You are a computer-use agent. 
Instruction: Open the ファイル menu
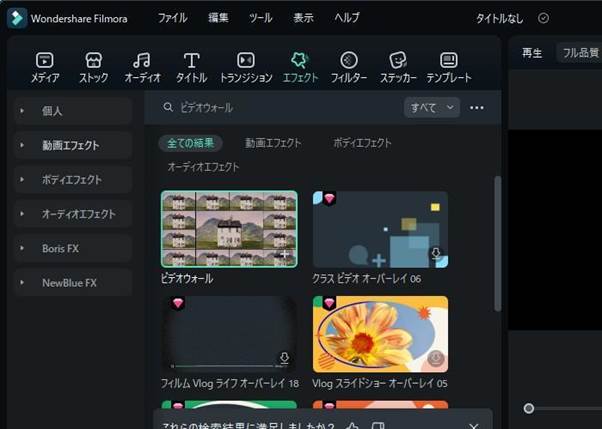pyautogui.click(x=172, y=18)
